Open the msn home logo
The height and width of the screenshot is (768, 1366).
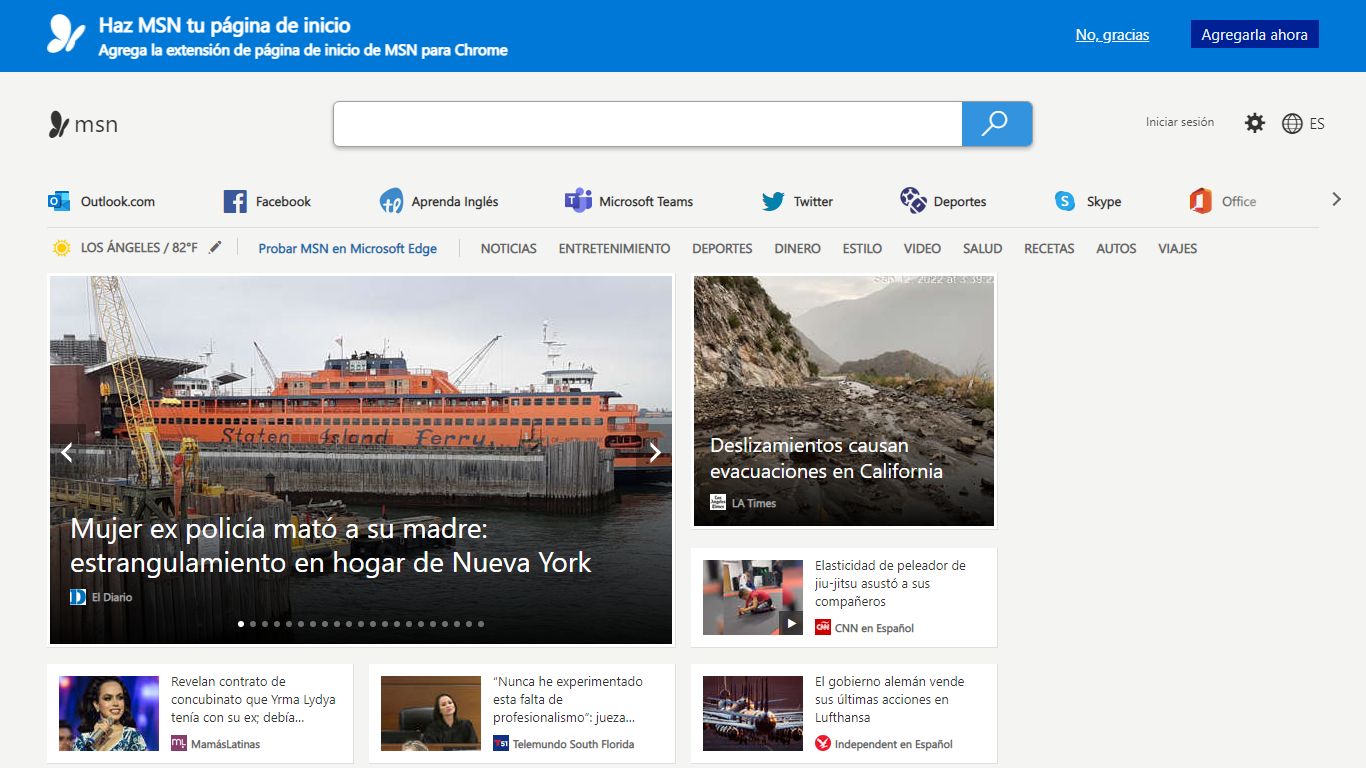[83, 124]
